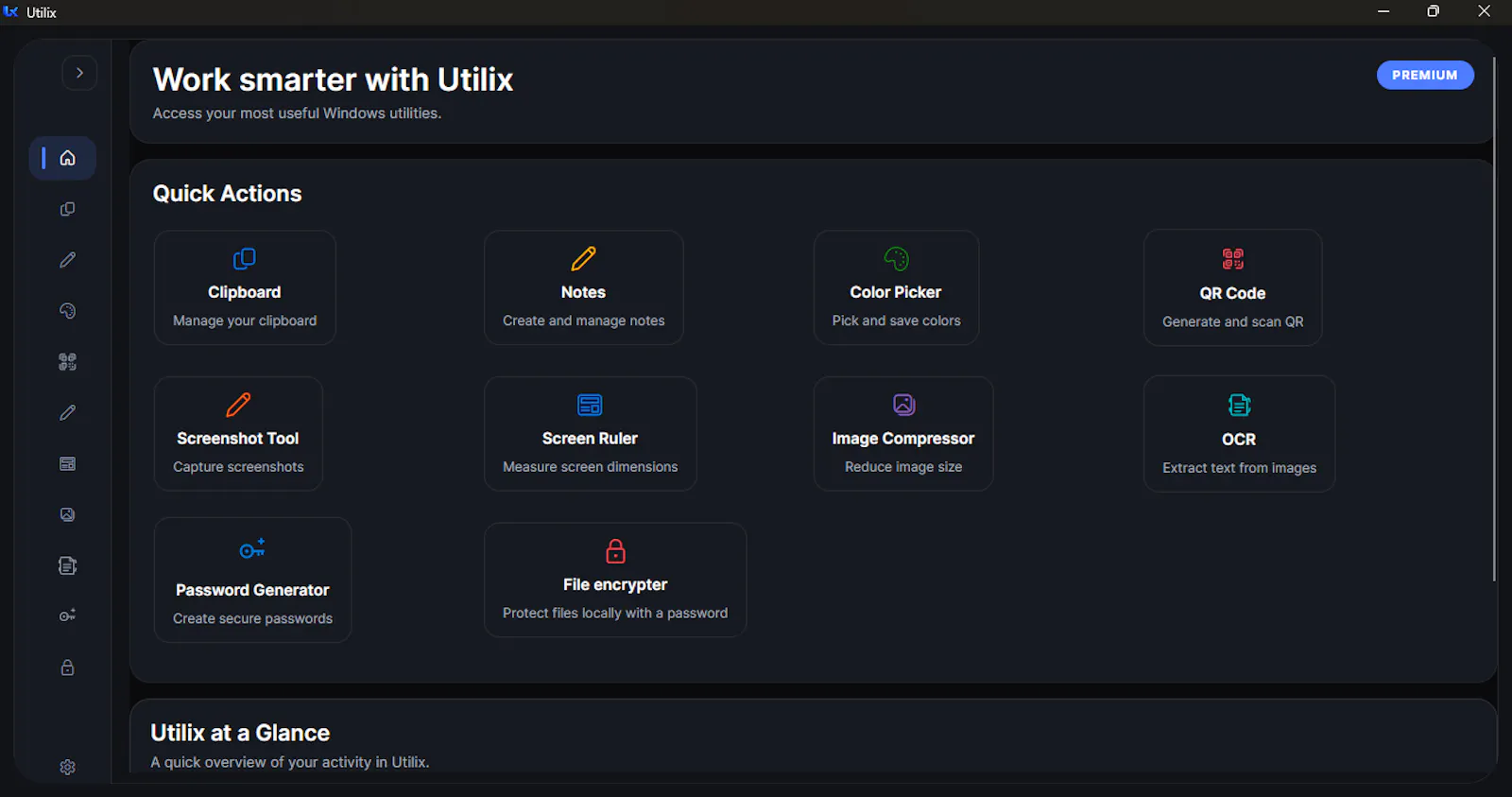Image resolution: width=1512 pixels, height=797 pixels.
Task: Open Image Compressor icon in the sidebar
Action: (x=67, y=514)
